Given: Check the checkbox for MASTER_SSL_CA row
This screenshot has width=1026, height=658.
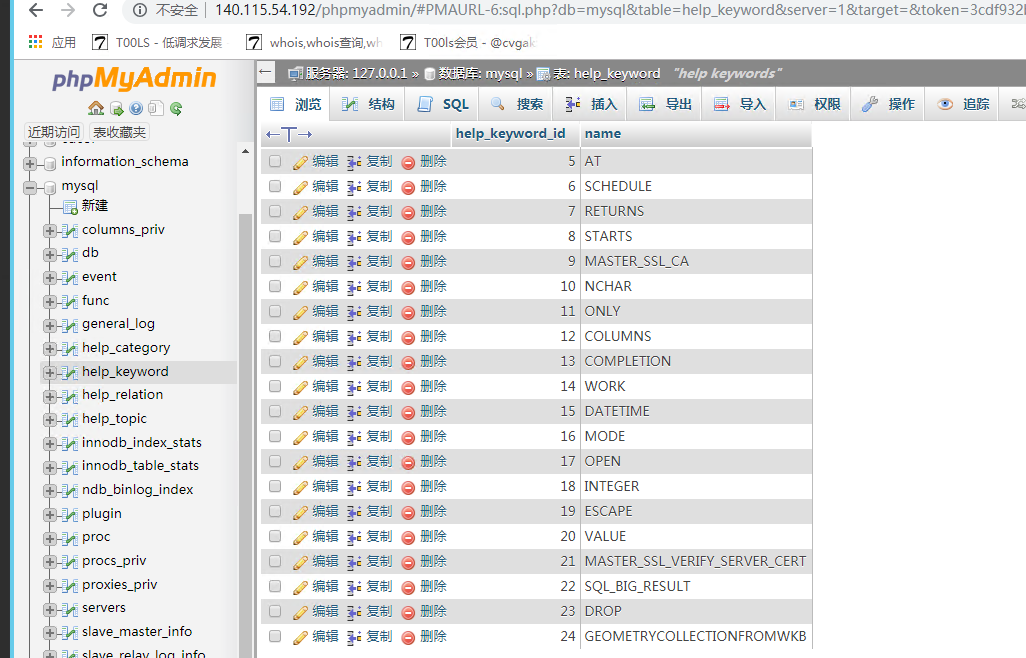Looking at the screenshot, I should (x=275, y=261).
